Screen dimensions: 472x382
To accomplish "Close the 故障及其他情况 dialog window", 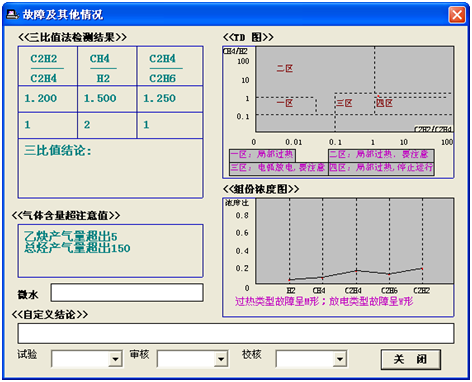I will pyautogui.click(x=457, y=15).
